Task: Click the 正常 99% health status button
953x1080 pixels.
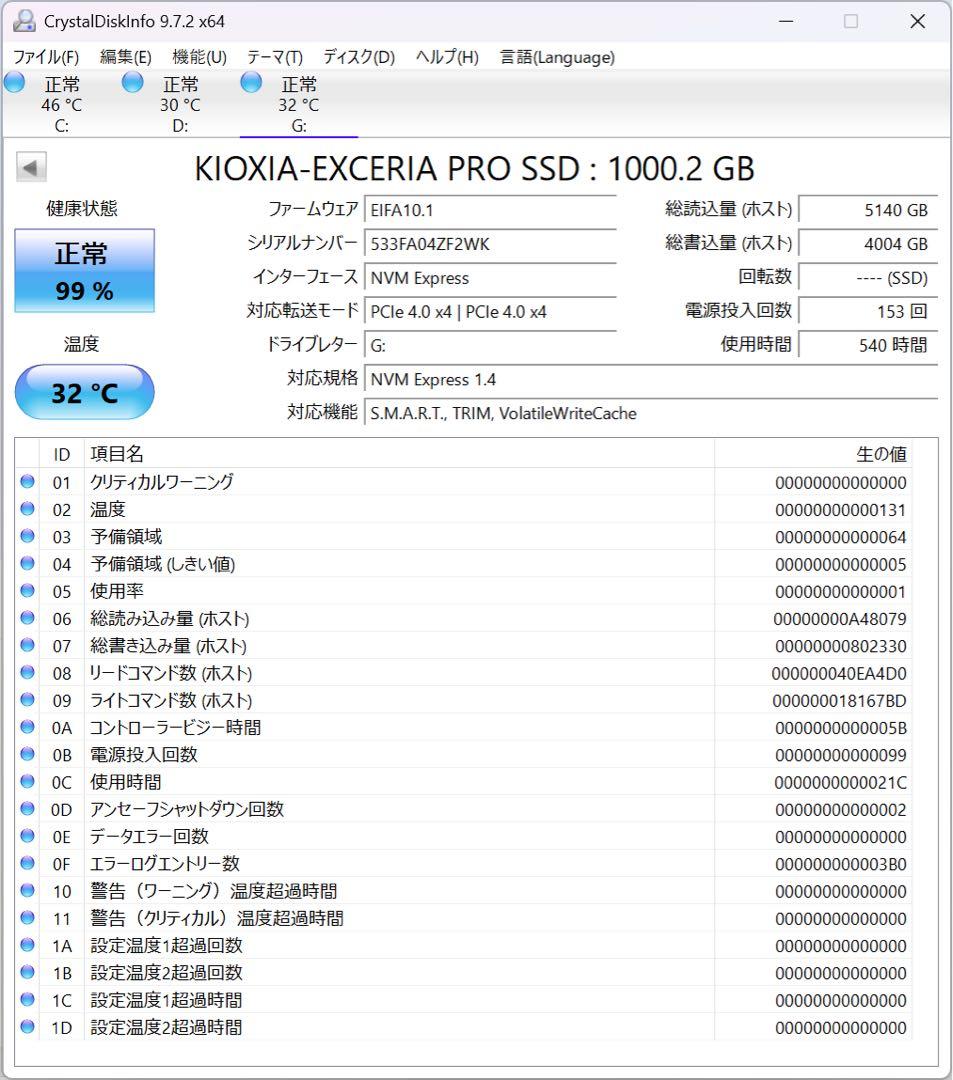Action: (84, 270)
